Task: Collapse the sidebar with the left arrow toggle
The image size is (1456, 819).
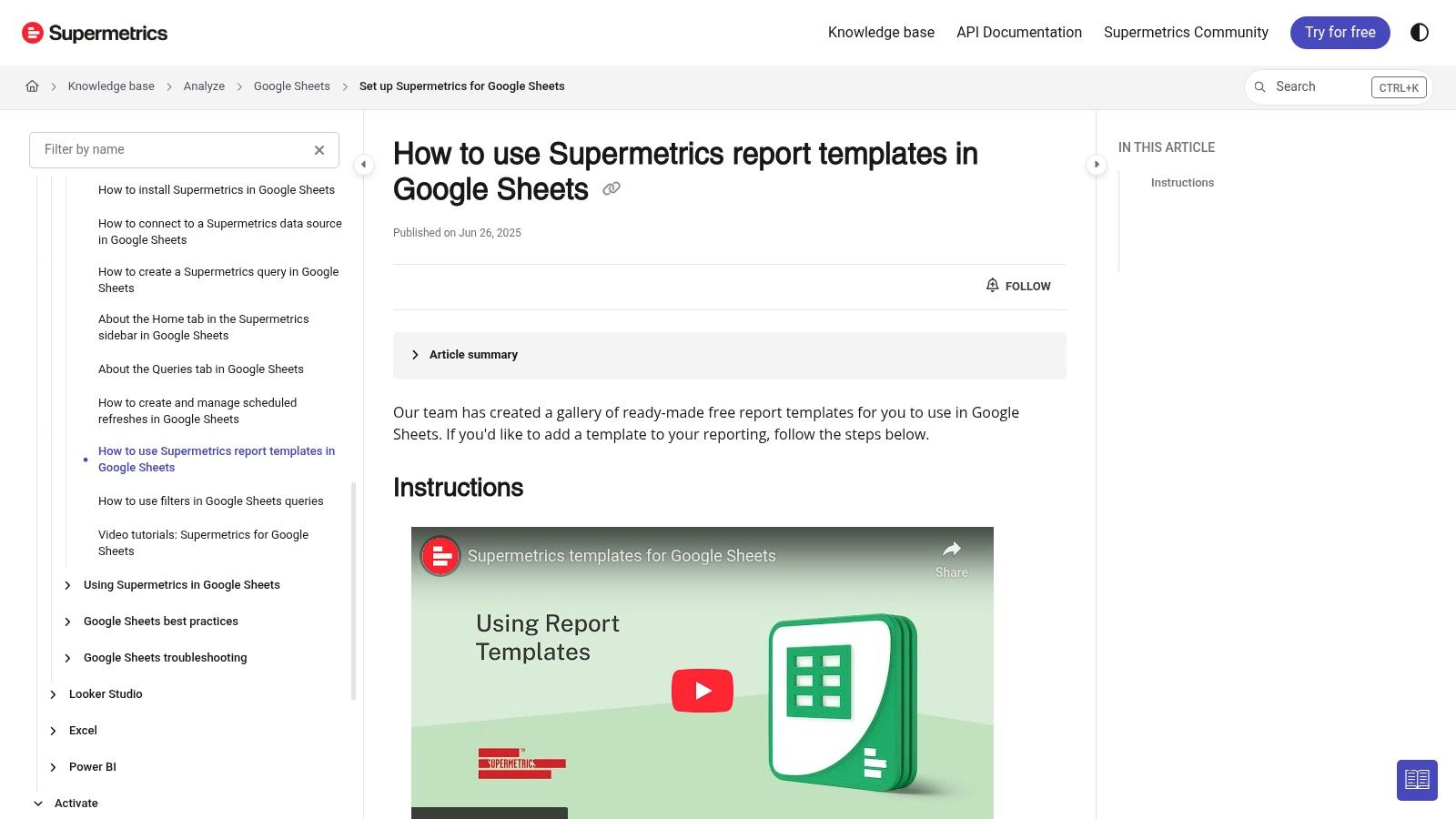Action: pyautogui.click(x=364, y=165)
